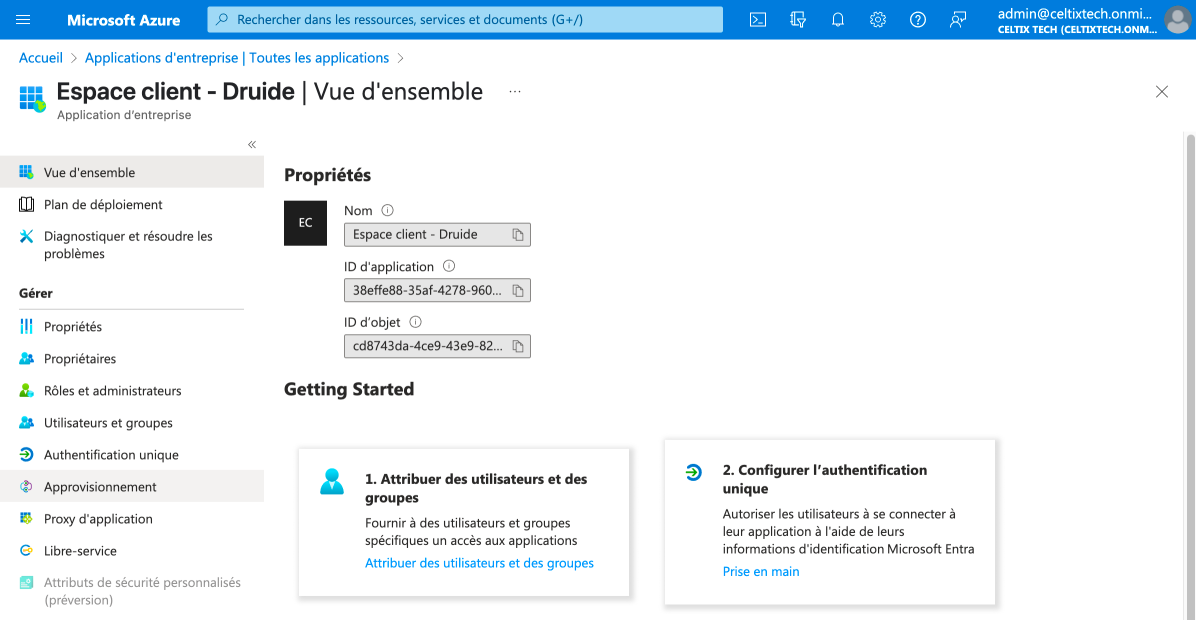Open the Cloud Shell icon
The height and width of the screenshot is (620, 1196).
click(758, 20)
